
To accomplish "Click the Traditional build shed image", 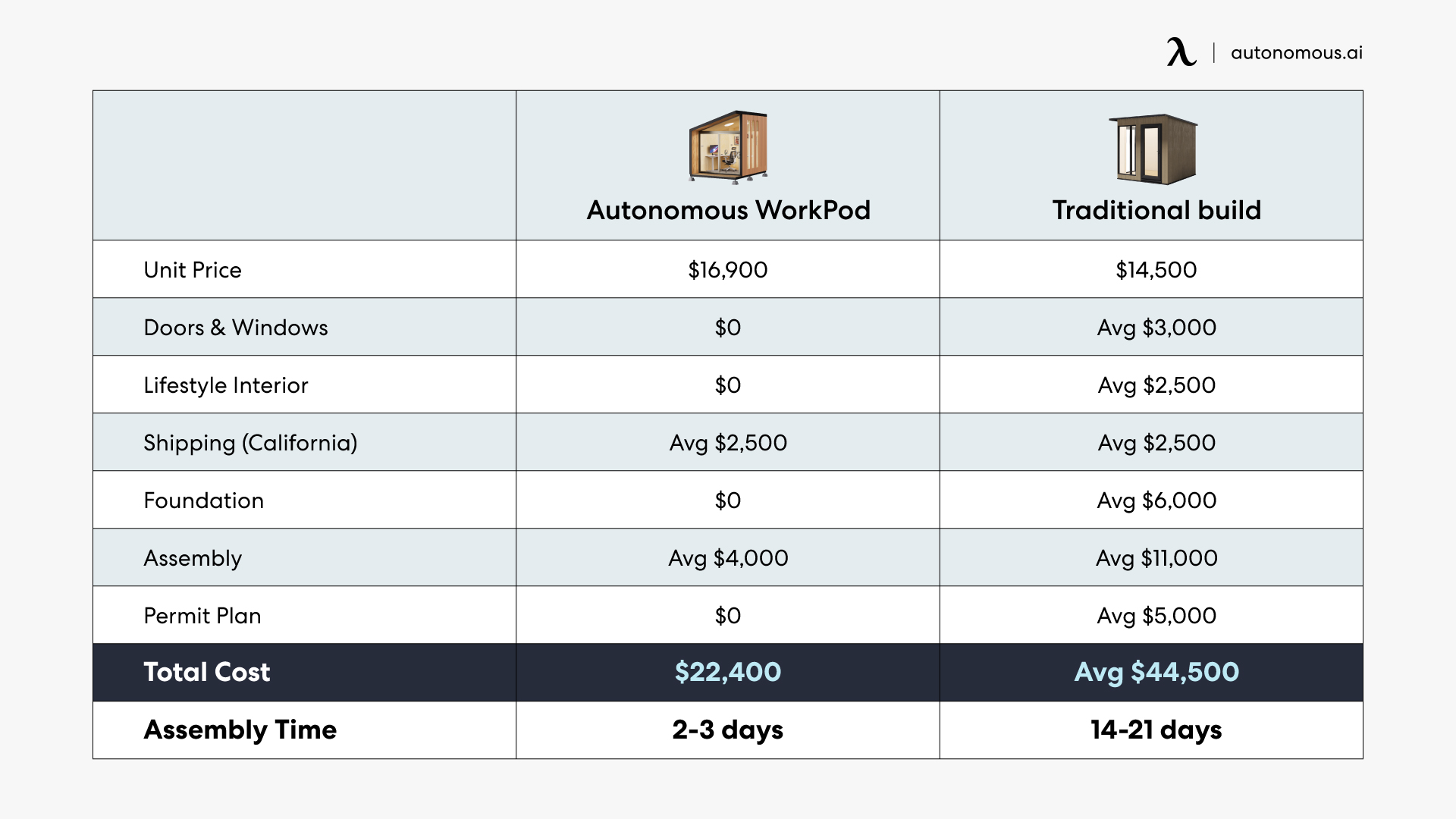I will (x=1153, y=149).
